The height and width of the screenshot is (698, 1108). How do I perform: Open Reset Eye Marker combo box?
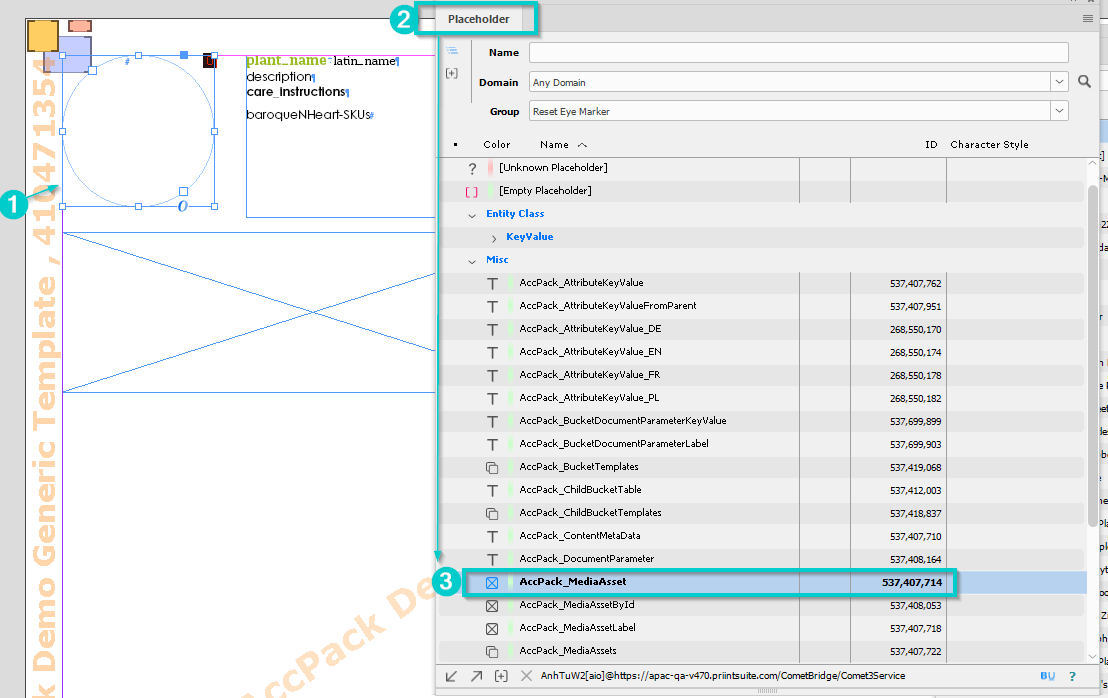[798, 111]
